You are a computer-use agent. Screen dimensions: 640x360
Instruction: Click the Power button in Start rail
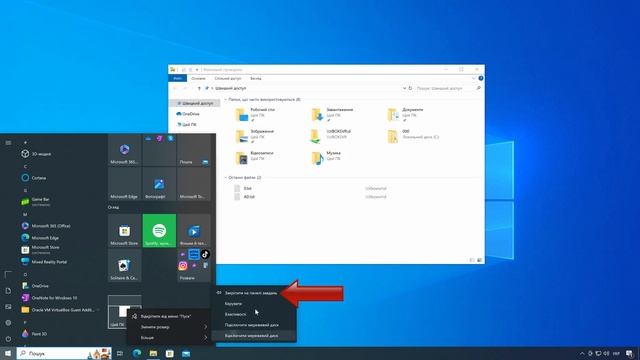(8, 339)
